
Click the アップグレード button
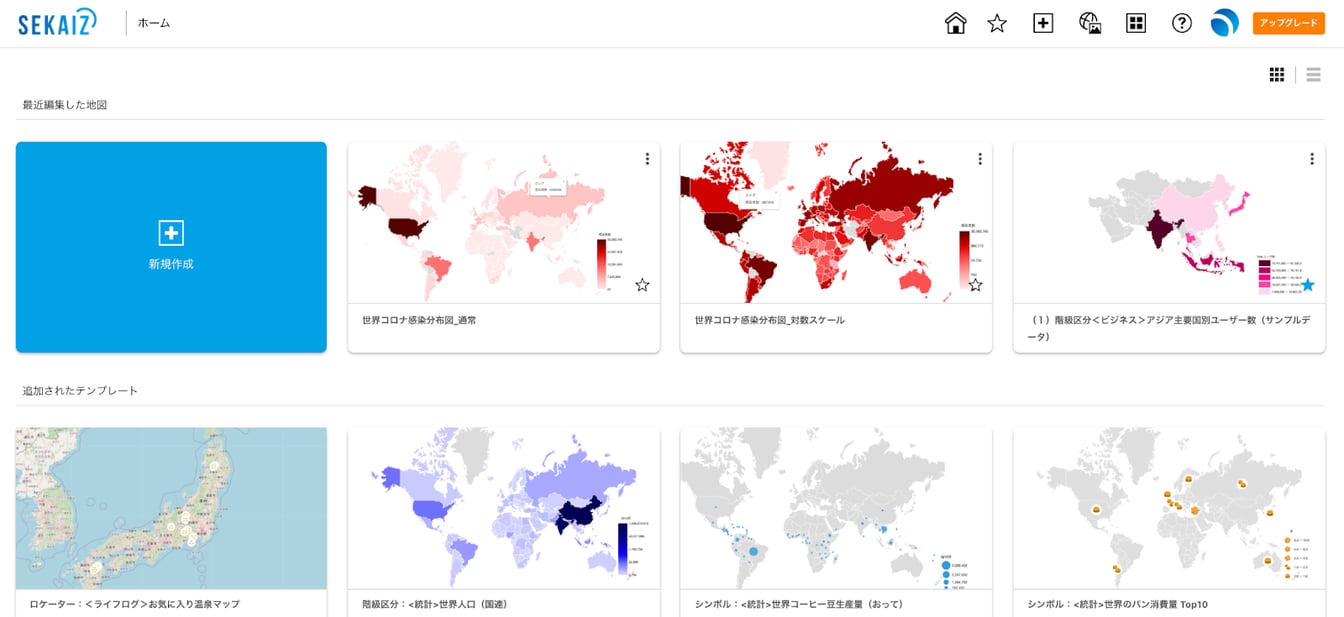click(x=1288, y=23)
